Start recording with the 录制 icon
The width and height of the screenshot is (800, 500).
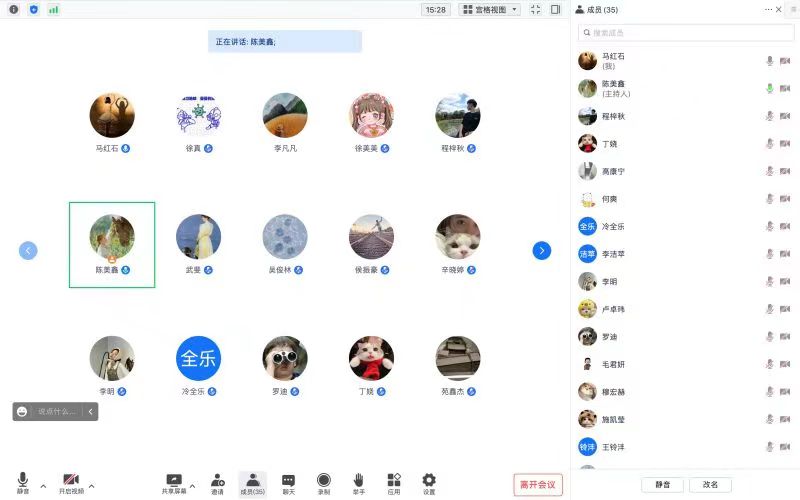324,481
